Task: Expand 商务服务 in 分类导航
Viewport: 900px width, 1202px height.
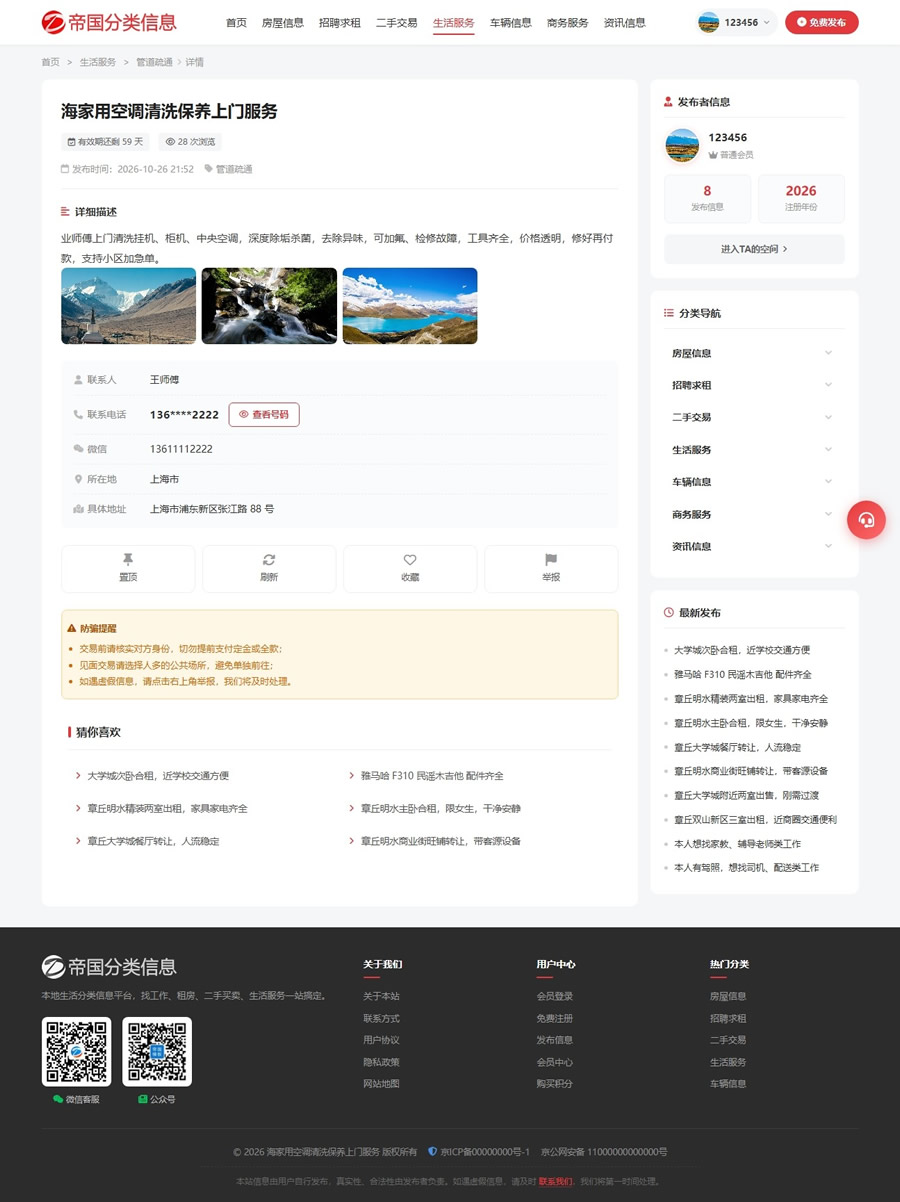Action: coord(752,514)
